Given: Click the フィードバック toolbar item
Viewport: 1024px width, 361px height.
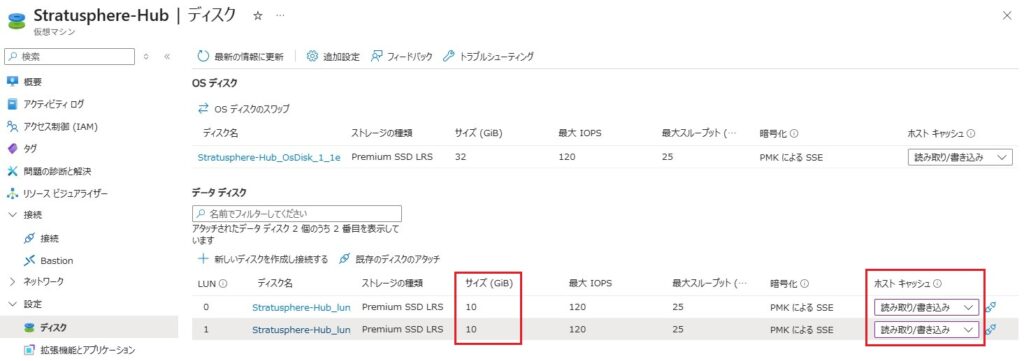Looking at the screenshot, I should (402, 57).
